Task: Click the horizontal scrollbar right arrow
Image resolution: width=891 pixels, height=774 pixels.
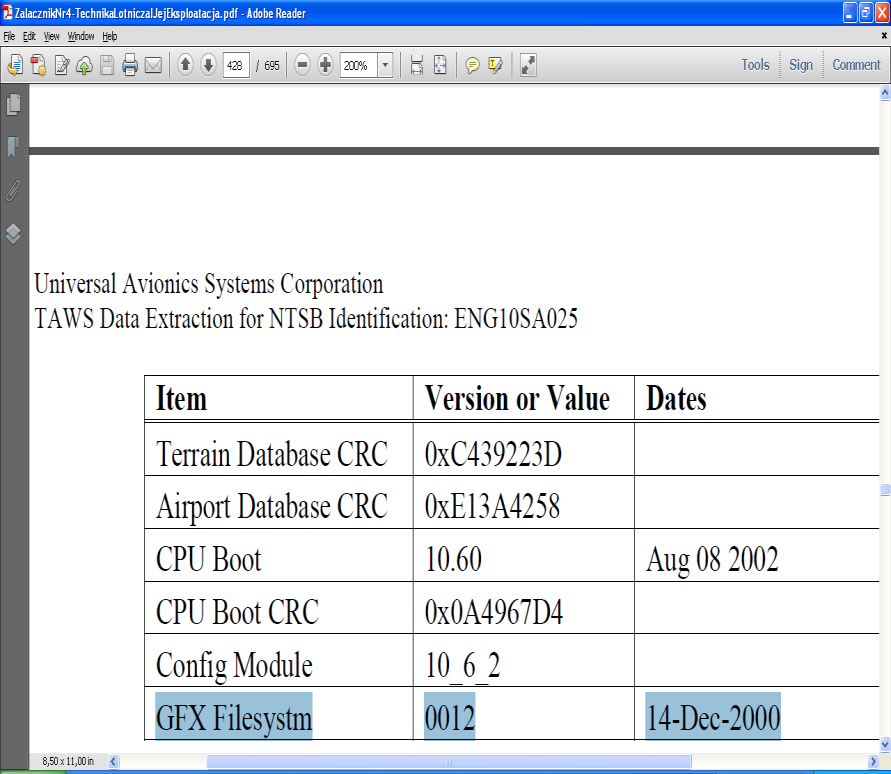Action: [x=873, y=761]
